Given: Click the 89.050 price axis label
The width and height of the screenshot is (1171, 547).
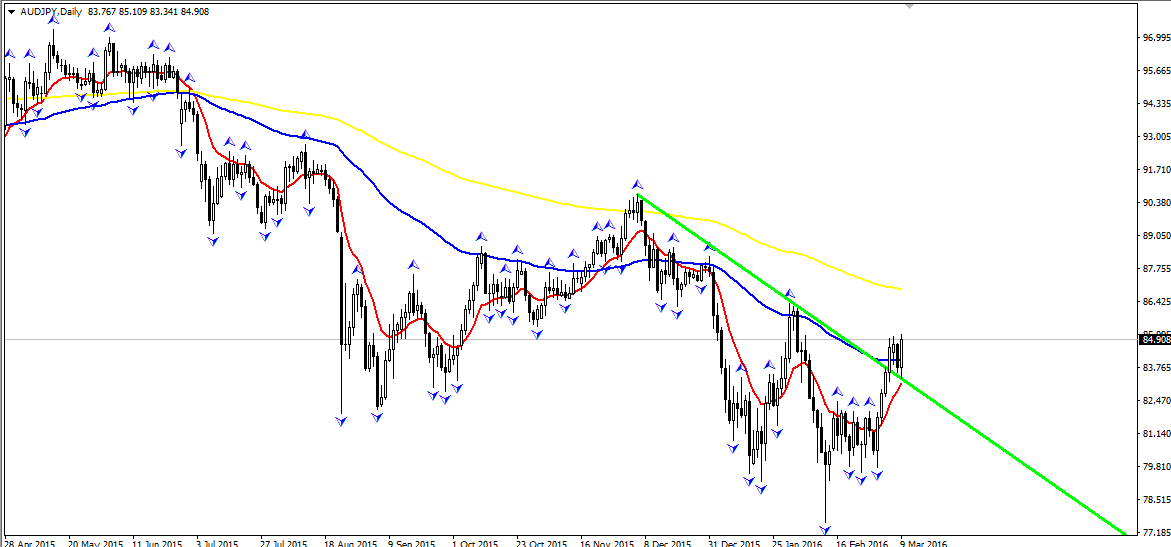Looking at the screenshot, I should 1155,235.
